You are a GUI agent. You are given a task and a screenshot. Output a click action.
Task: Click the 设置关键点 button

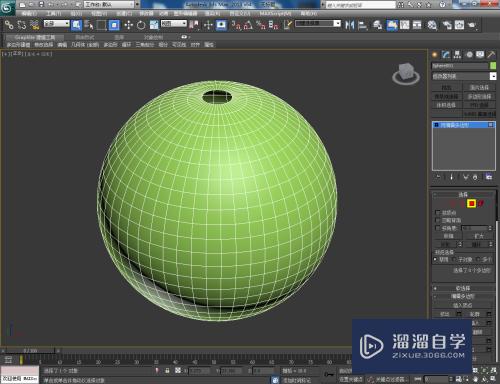pos(351,380)
